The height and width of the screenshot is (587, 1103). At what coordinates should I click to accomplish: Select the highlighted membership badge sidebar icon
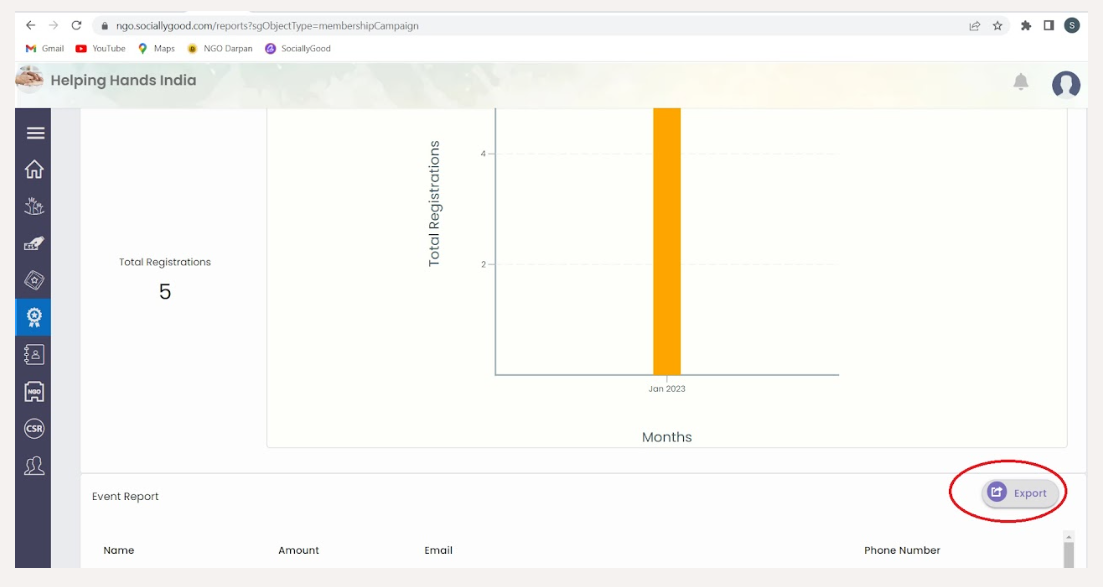33,317
